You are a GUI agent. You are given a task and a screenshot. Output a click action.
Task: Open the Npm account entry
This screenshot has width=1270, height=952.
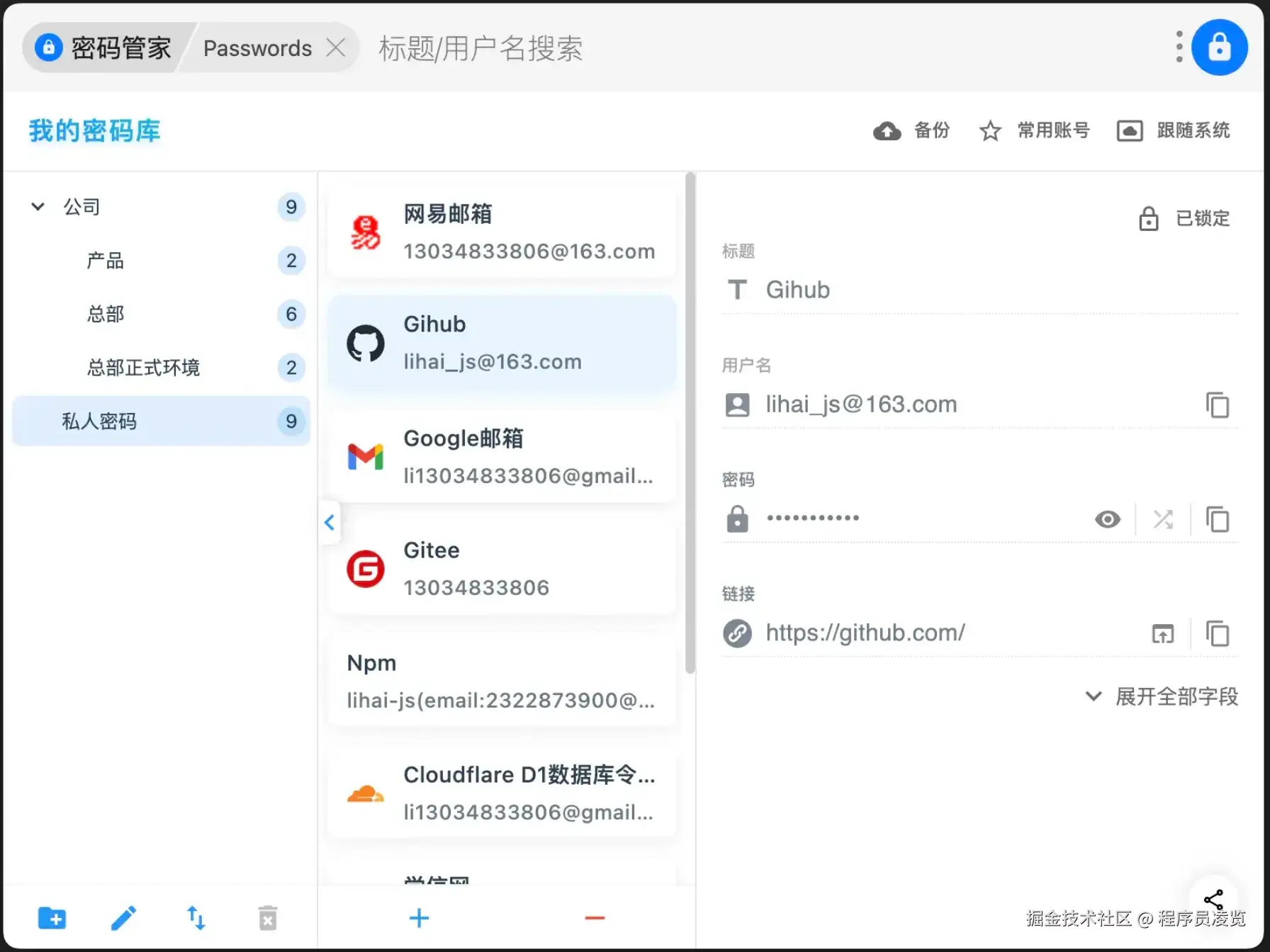[502, 681]
